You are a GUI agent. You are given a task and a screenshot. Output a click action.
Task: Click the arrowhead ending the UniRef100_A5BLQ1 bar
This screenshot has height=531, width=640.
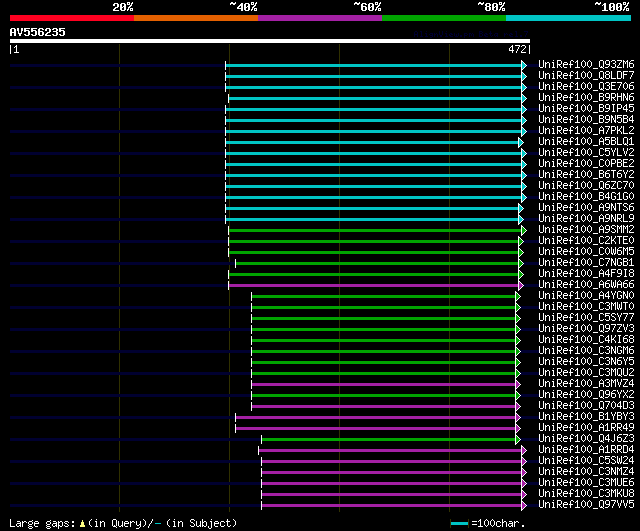[521, 142]
